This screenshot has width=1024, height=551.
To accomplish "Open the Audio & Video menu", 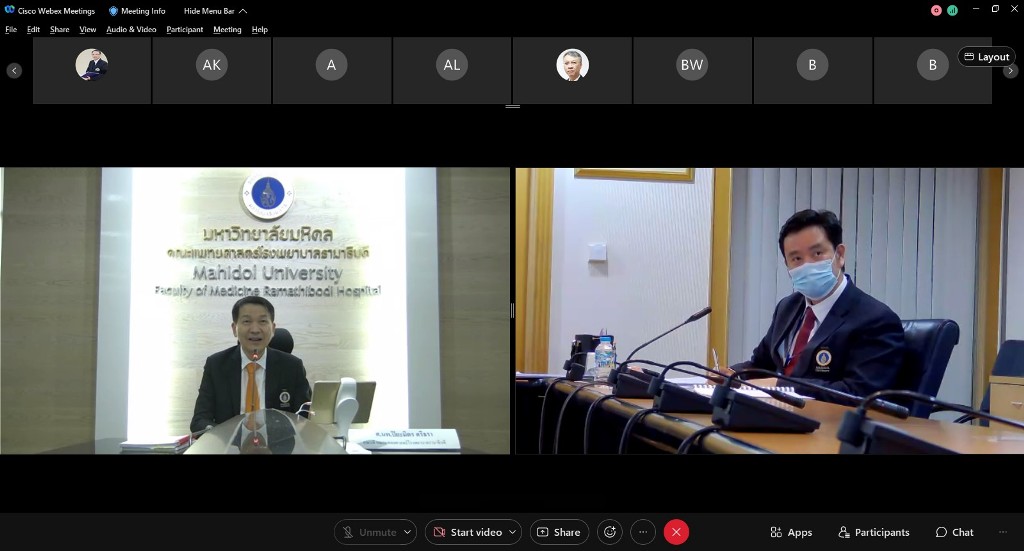I will pyautogui.click(x=131, y=29).
